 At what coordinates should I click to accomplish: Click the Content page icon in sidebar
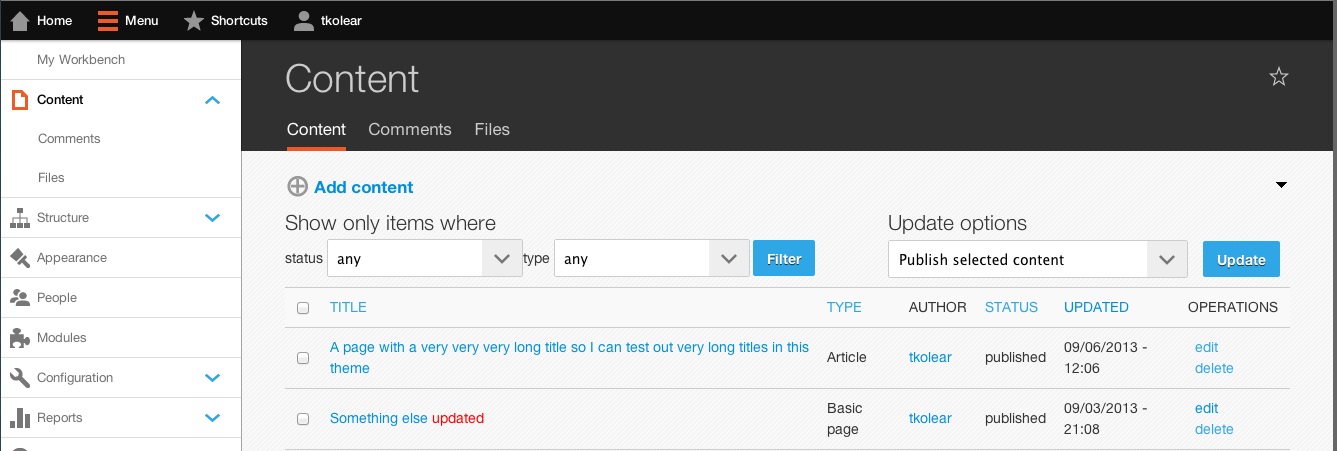(x=19, y=100)
